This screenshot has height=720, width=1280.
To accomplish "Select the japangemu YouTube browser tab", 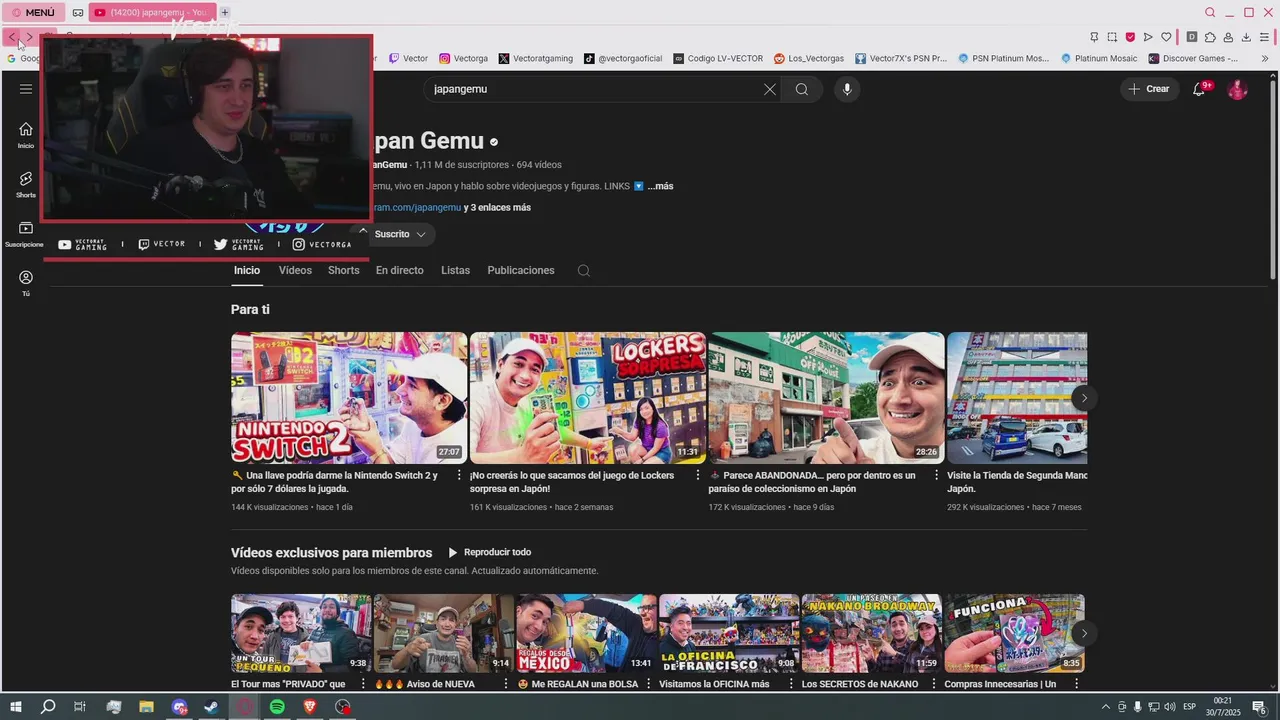I will [153, 13].
